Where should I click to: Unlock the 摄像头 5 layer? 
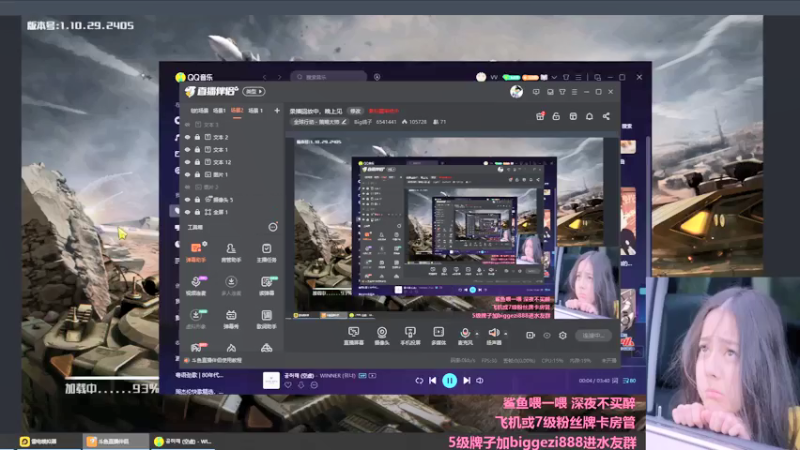197,199
